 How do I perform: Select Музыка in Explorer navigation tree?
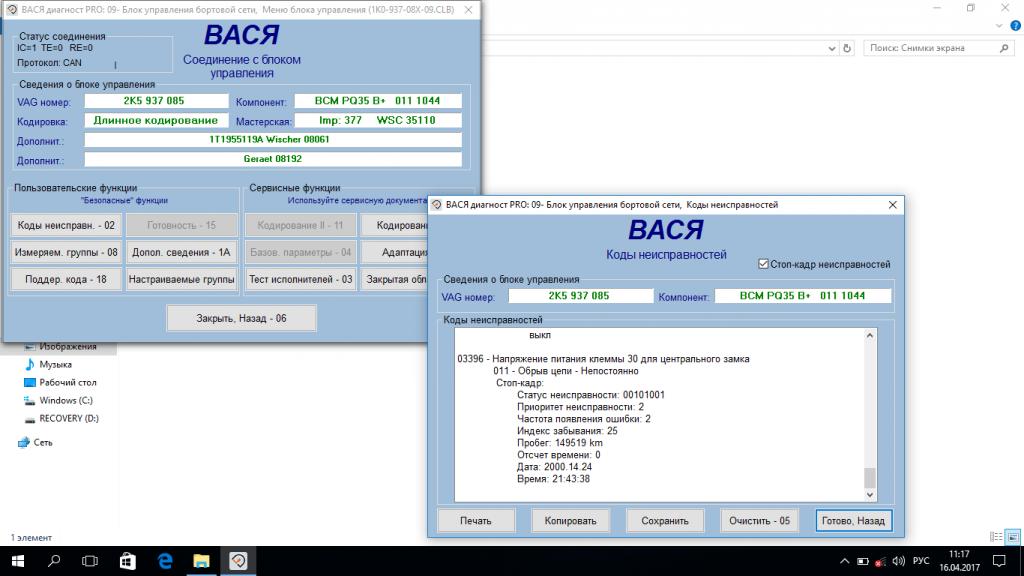[56, 364]
